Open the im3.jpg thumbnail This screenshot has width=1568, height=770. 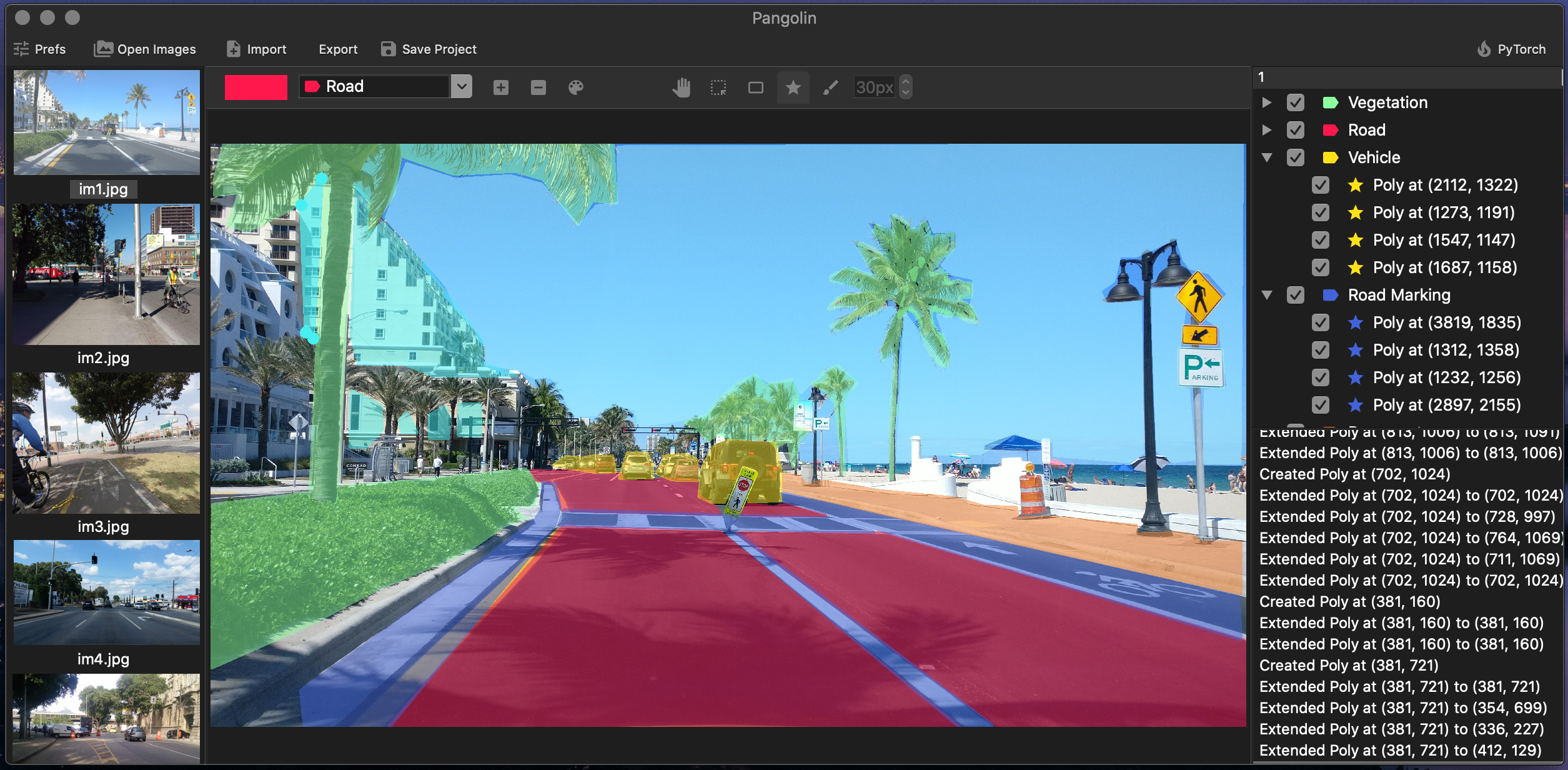pos(106,443)
